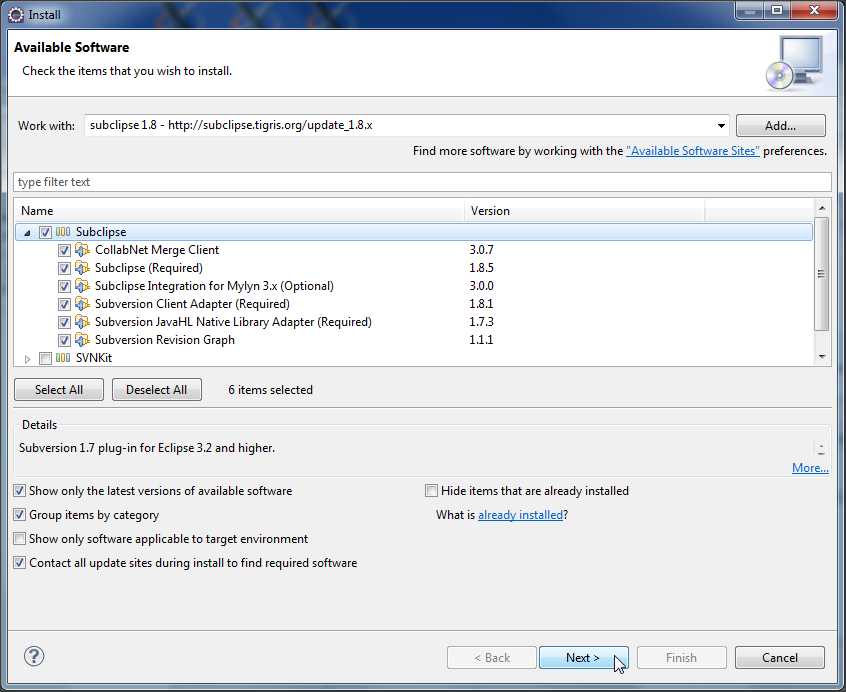The width and height of the screenshot is (846, 692).
Task: Click version 1.1.1 cell
Action: (481, 340)
